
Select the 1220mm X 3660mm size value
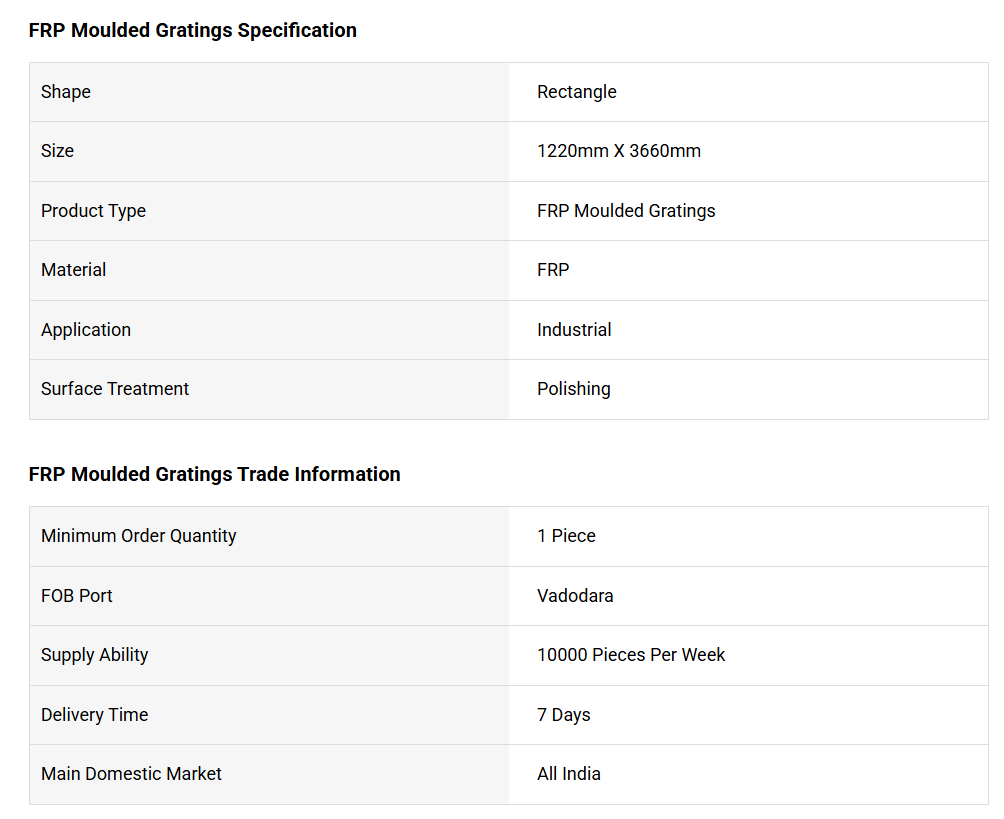619,151
